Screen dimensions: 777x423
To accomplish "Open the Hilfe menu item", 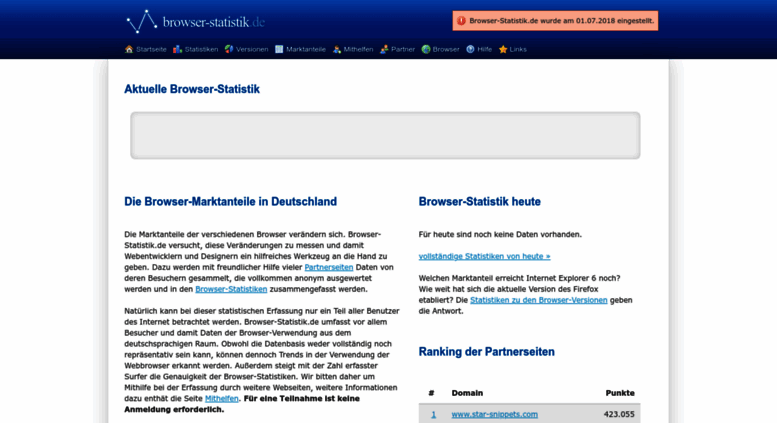I will (485, 49).
